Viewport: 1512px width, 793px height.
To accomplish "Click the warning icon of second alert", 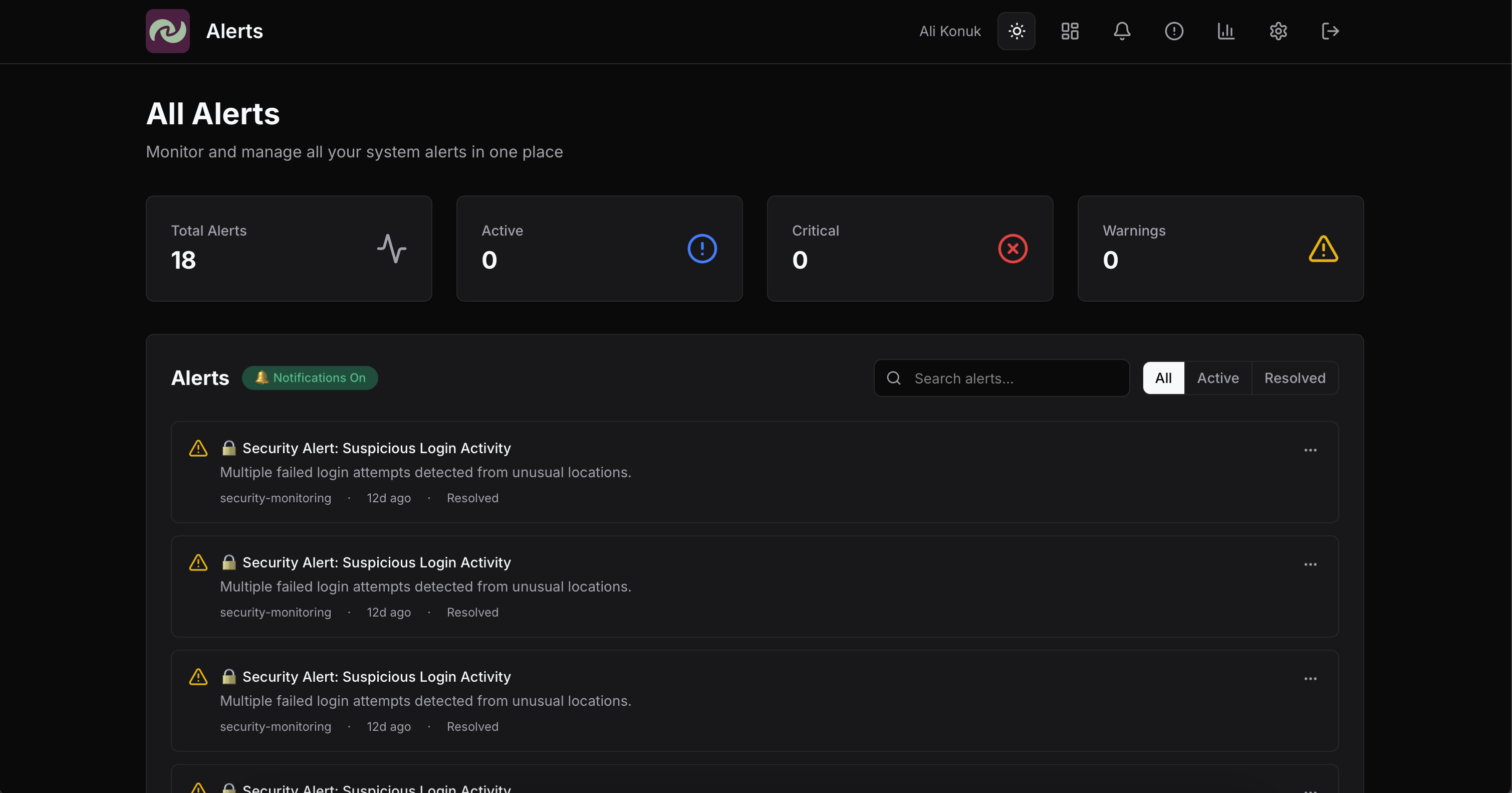I will (198, 562).
